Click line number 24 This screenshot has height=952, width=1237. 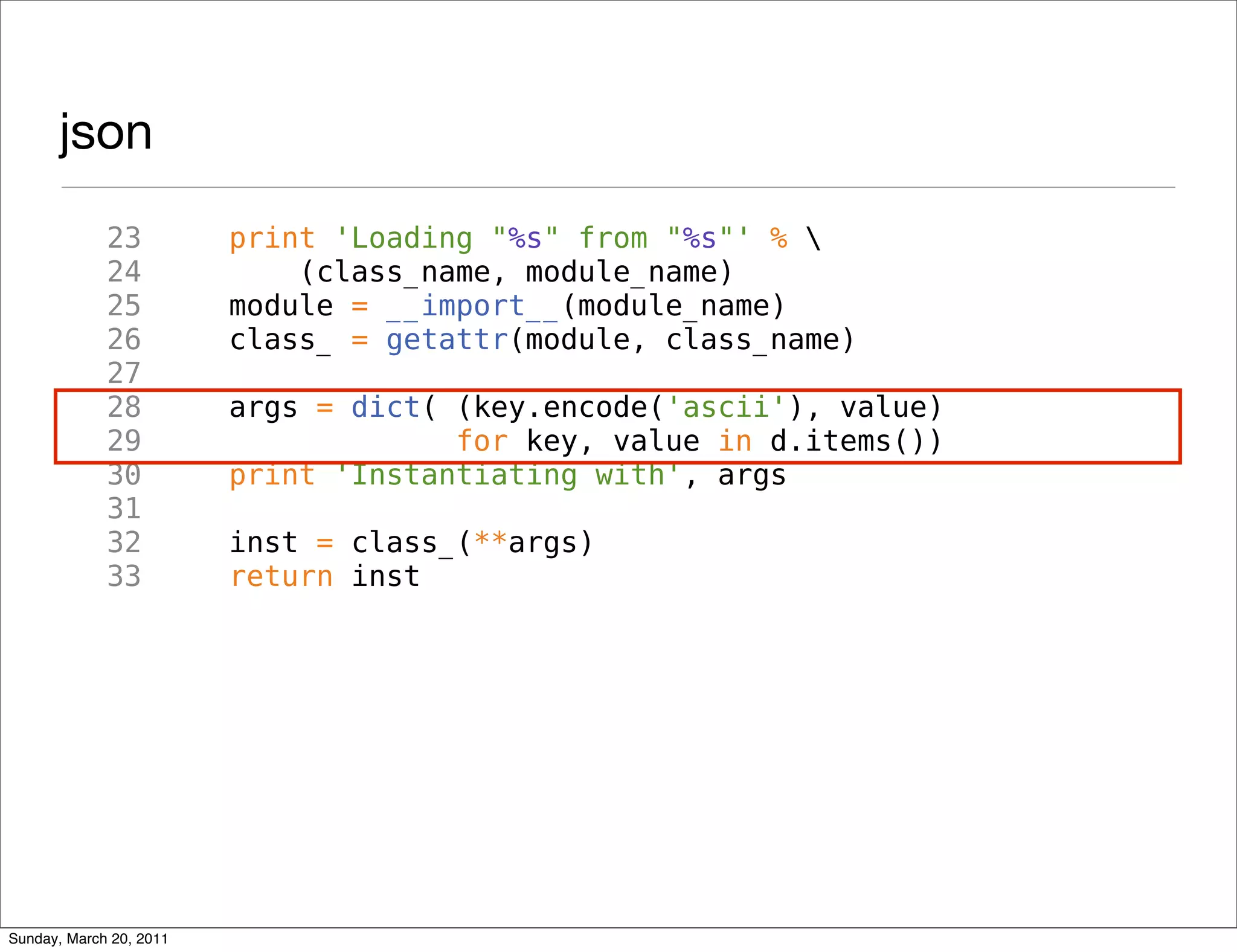click(124, 272)
